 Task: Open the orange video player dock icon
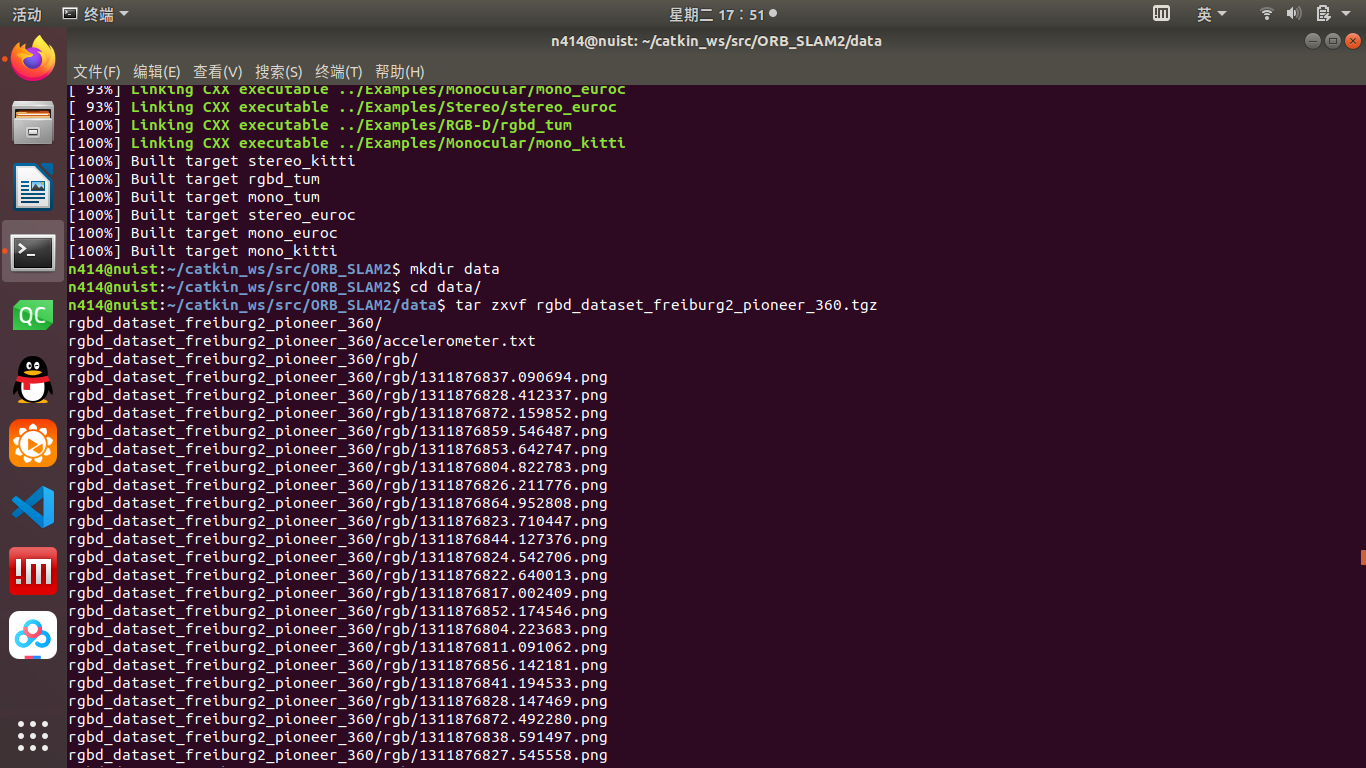pos(33,443)
